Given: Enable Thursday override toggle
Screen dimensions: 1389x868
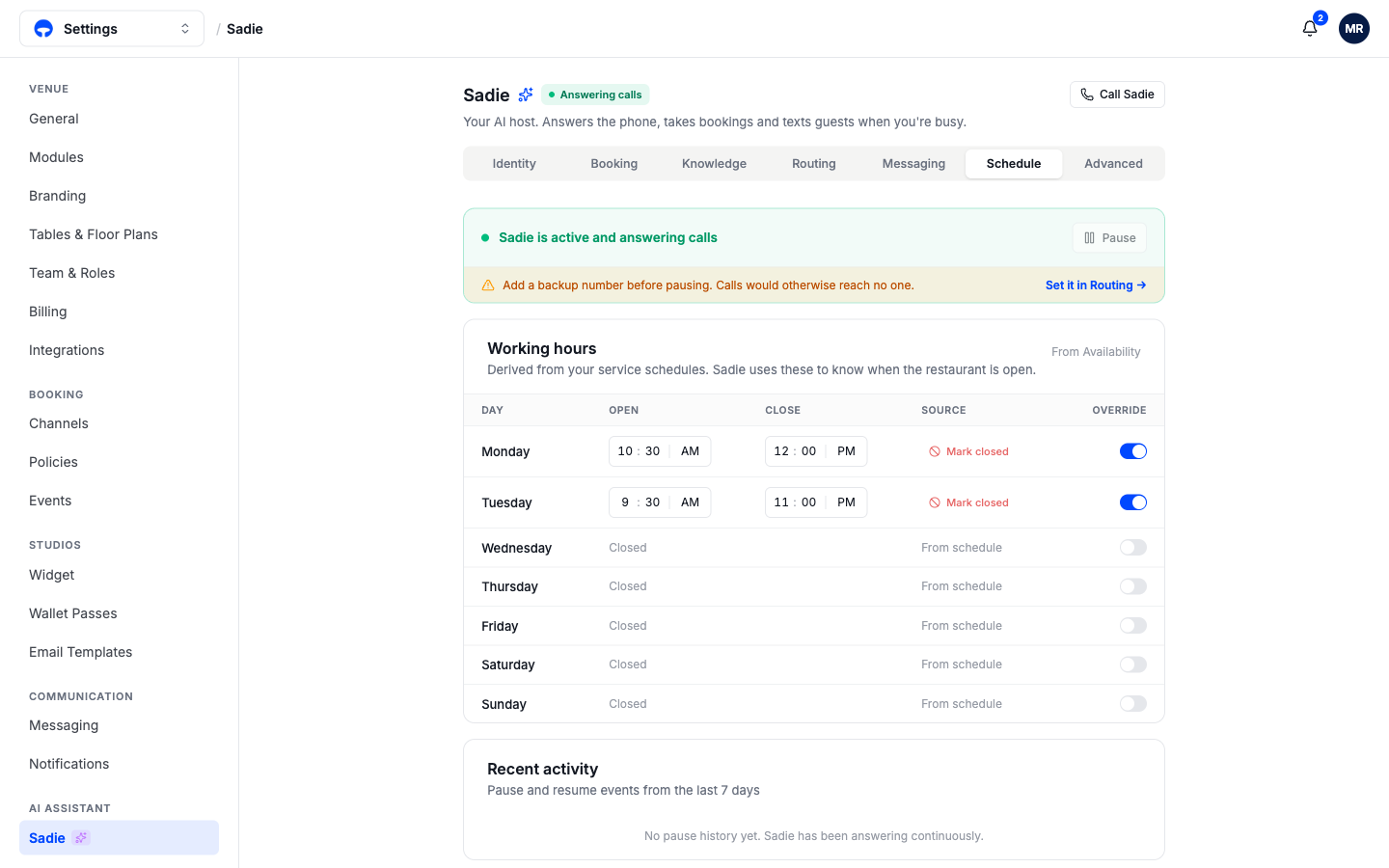Looking at the screenshot, I should coord(1133,586).
